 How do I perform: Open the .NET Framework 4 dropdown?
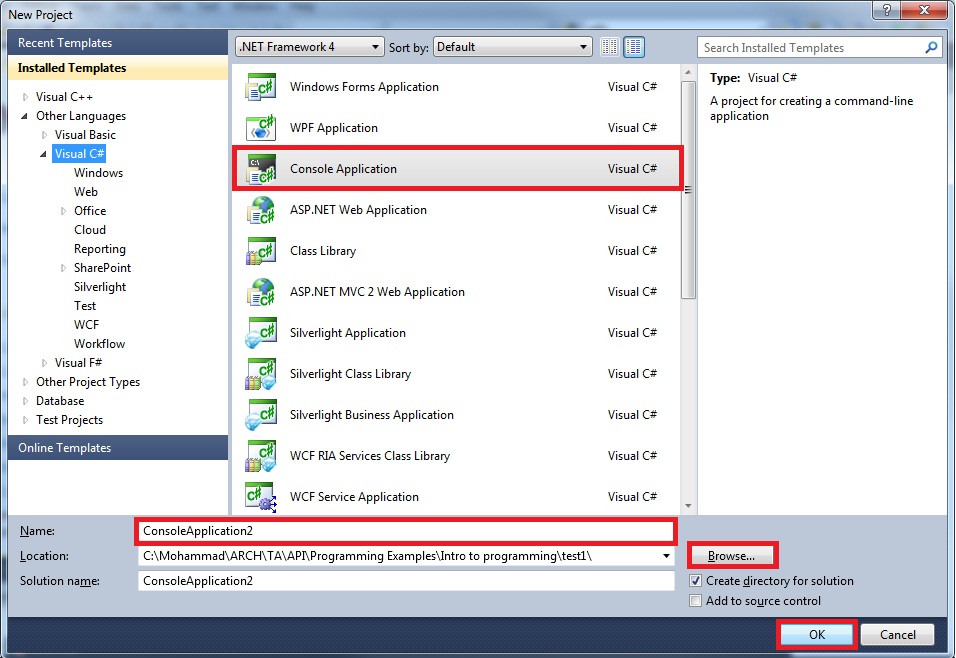coord(310,47)
